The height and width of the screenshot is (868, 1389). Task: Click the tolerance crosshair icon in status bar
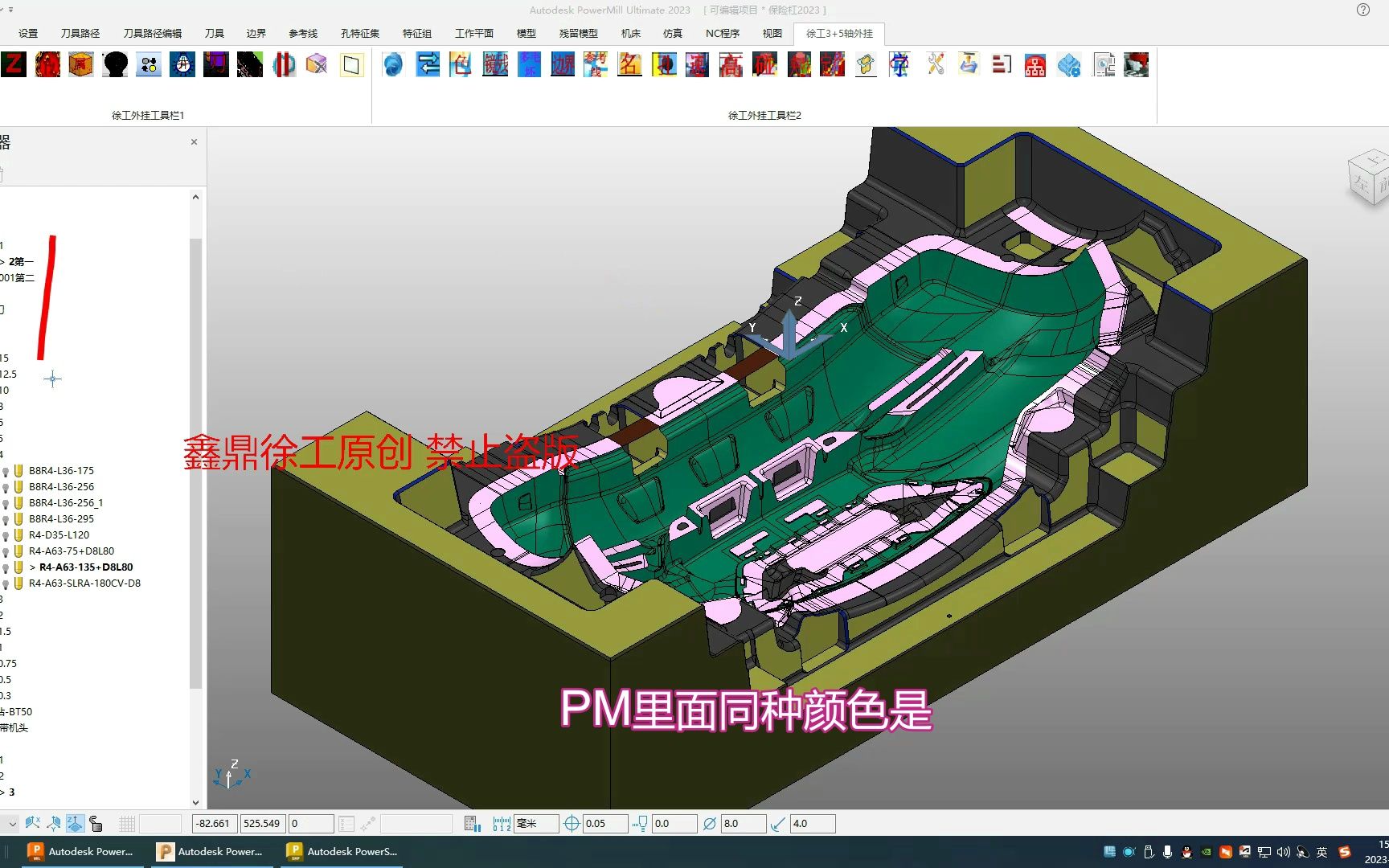point(572,824)
